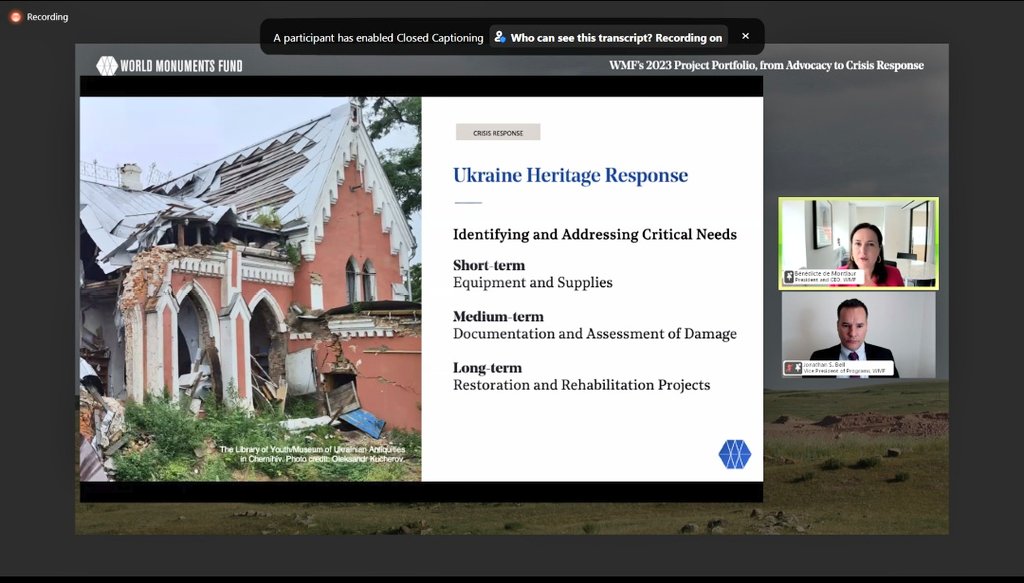1024x583 pixels.
Task: Click 'A participant has enabled Closed Captioning' text
Action: tap(378, 38)
